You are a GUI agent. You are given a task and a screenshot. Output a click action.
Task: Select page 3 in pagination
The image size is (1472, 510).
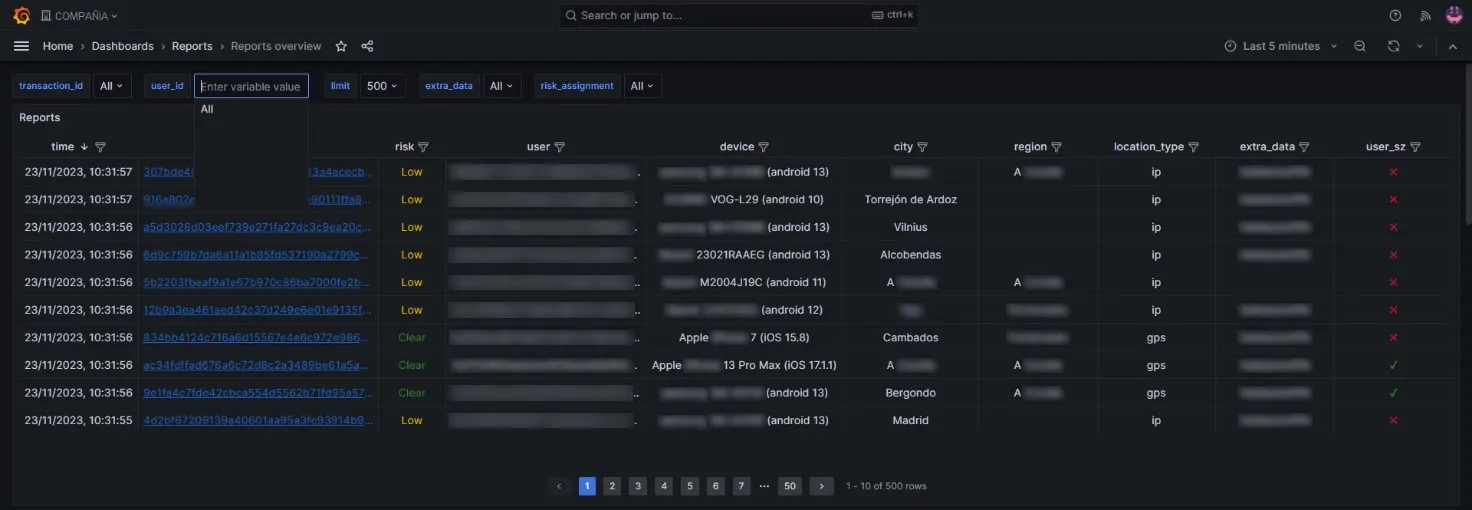point(638,486)
